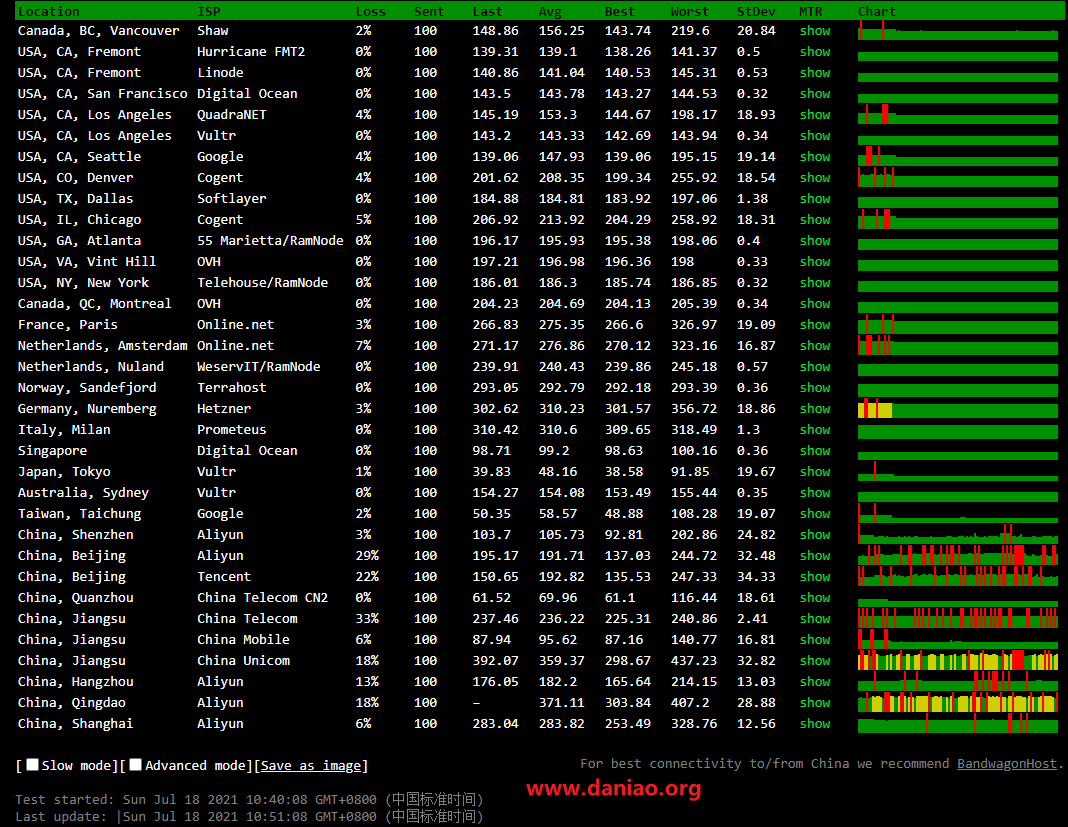Click the Avg column header
The height and width of the screenshot is (827, 1068).
[x=550, y=12]
